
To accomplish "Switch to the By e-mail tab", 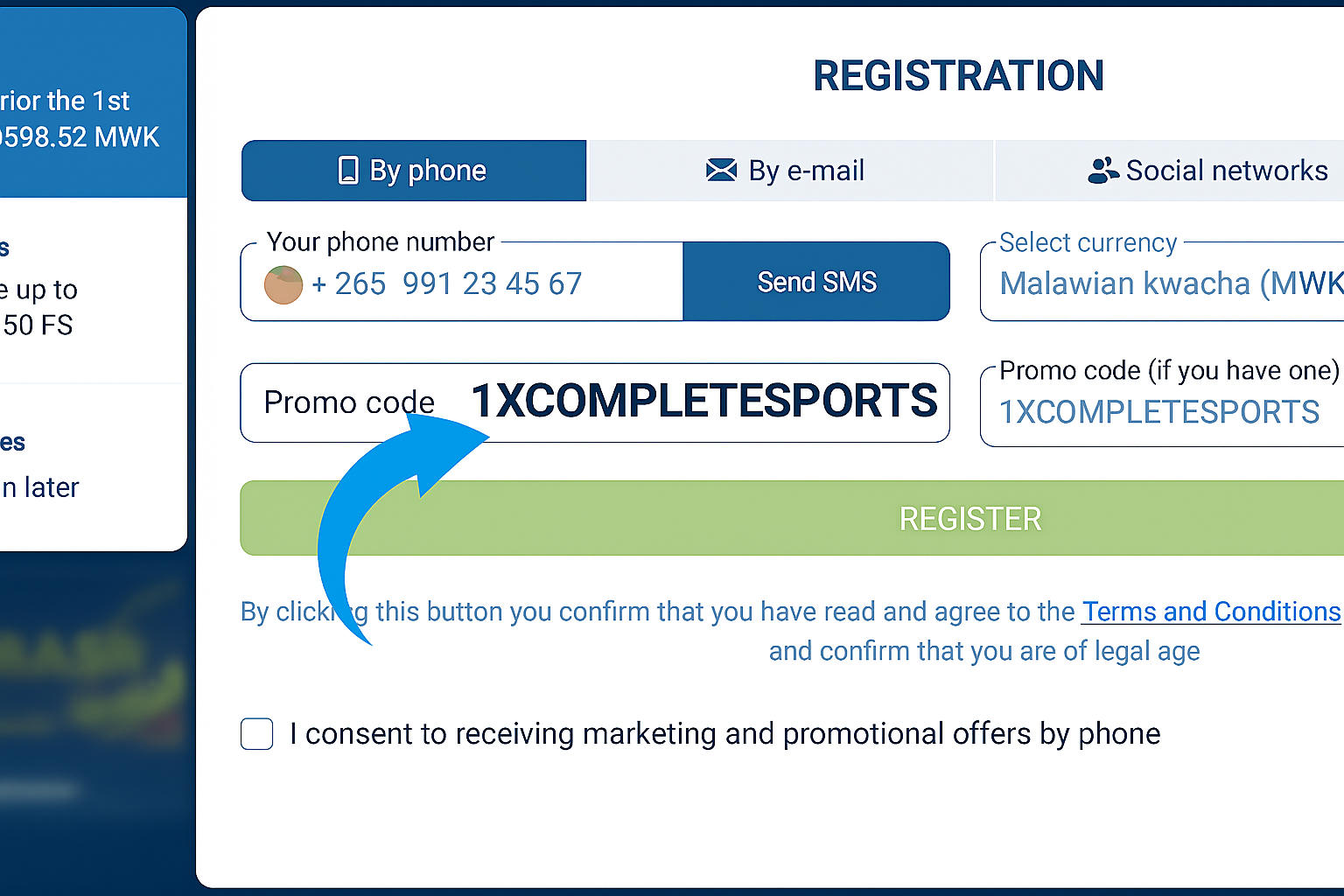I will tap(790, 171).
